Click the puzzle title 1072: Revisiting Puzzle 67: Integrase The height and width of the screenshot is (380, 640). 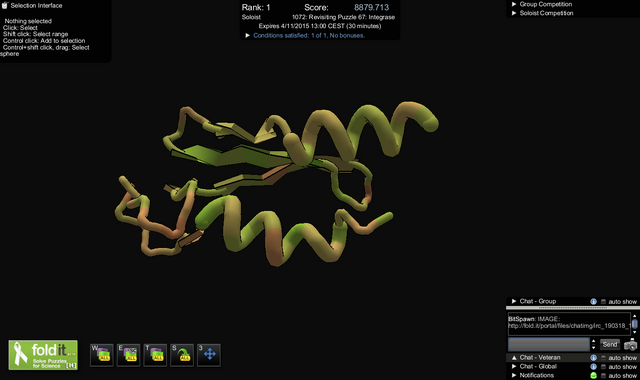[x=343, y=17]
